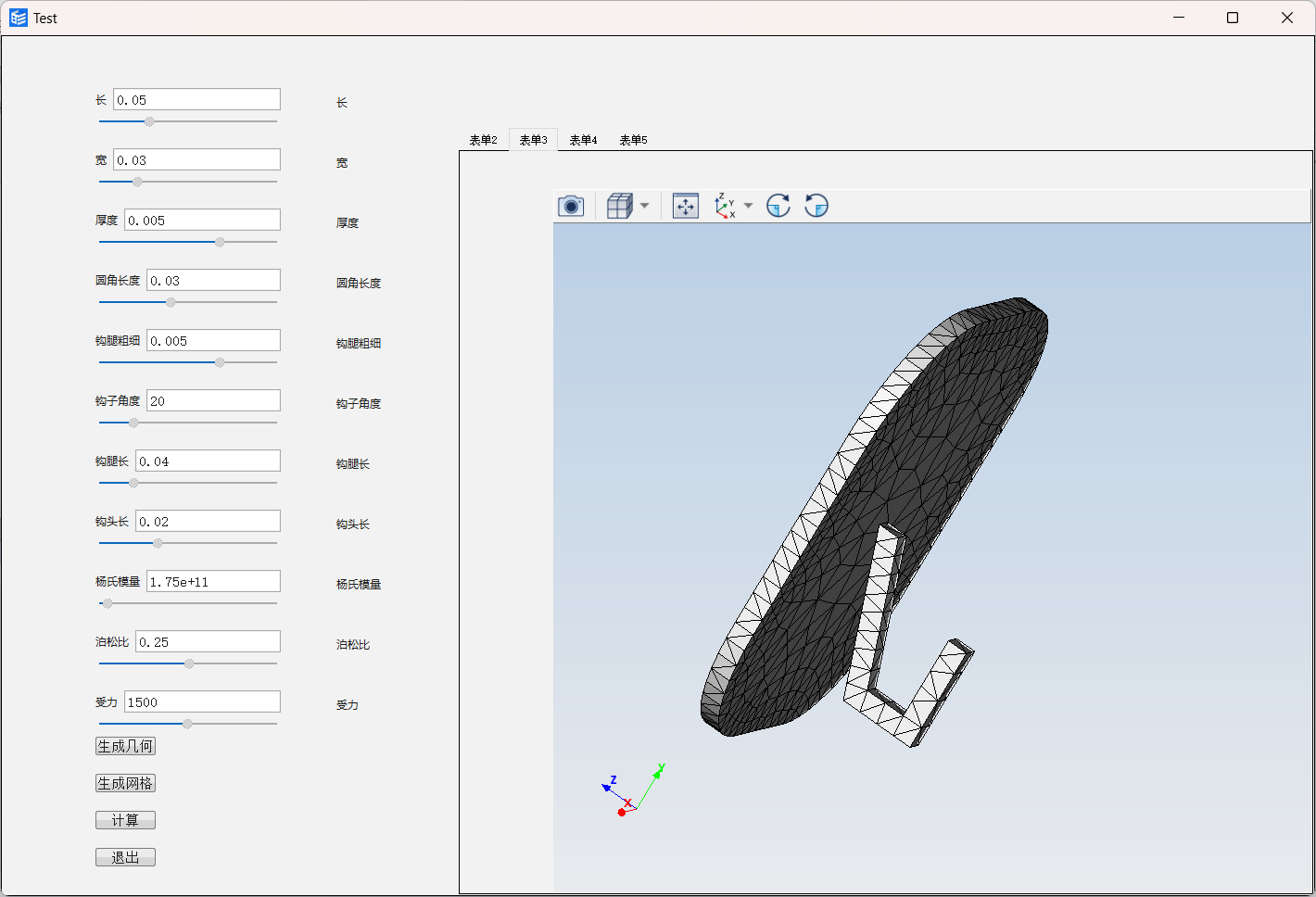Click the 钩头长 slider handle

pyautogui.click(x=158, y=543)
